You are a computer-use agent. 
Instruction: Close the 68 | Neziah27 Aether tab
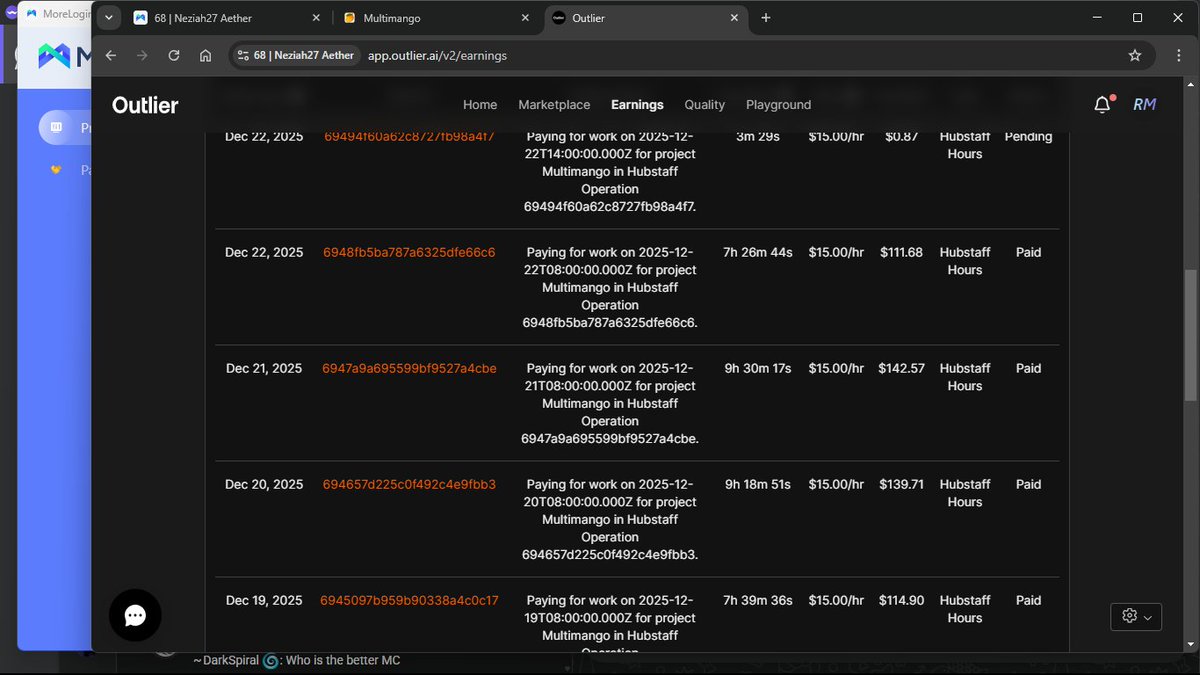(x=317, y=18)
